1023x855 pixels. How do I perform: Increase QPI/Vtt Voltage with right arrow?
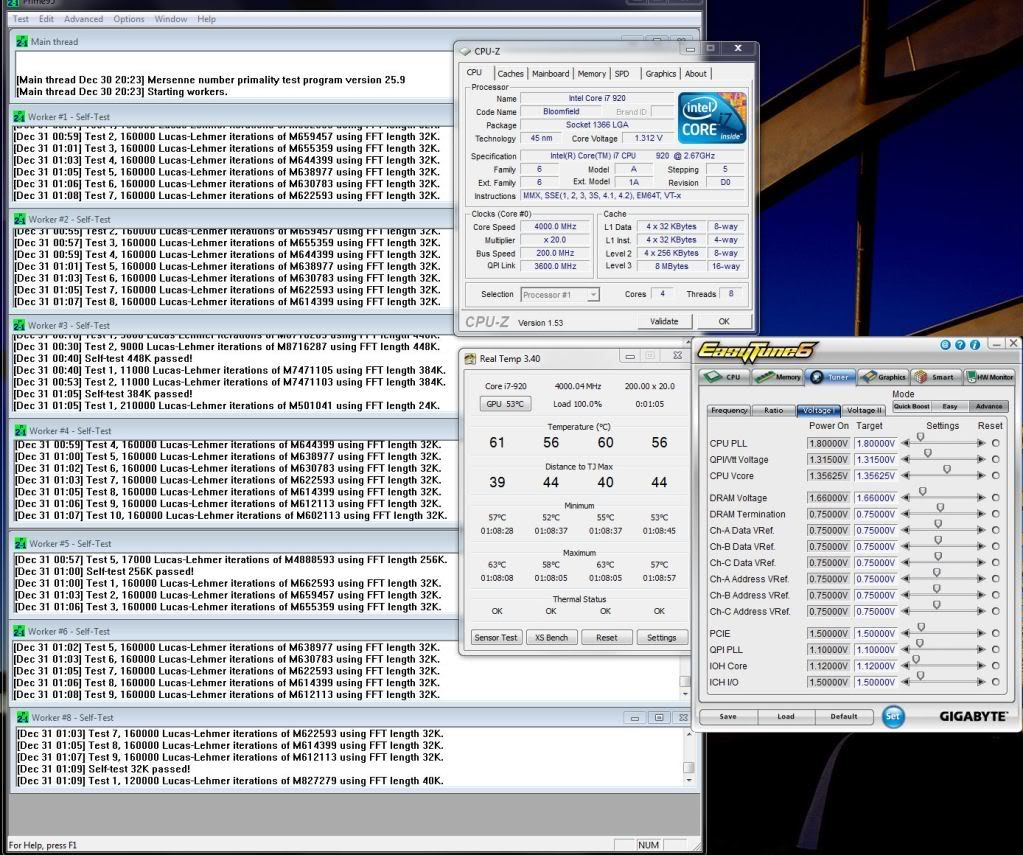click(981, 459)
